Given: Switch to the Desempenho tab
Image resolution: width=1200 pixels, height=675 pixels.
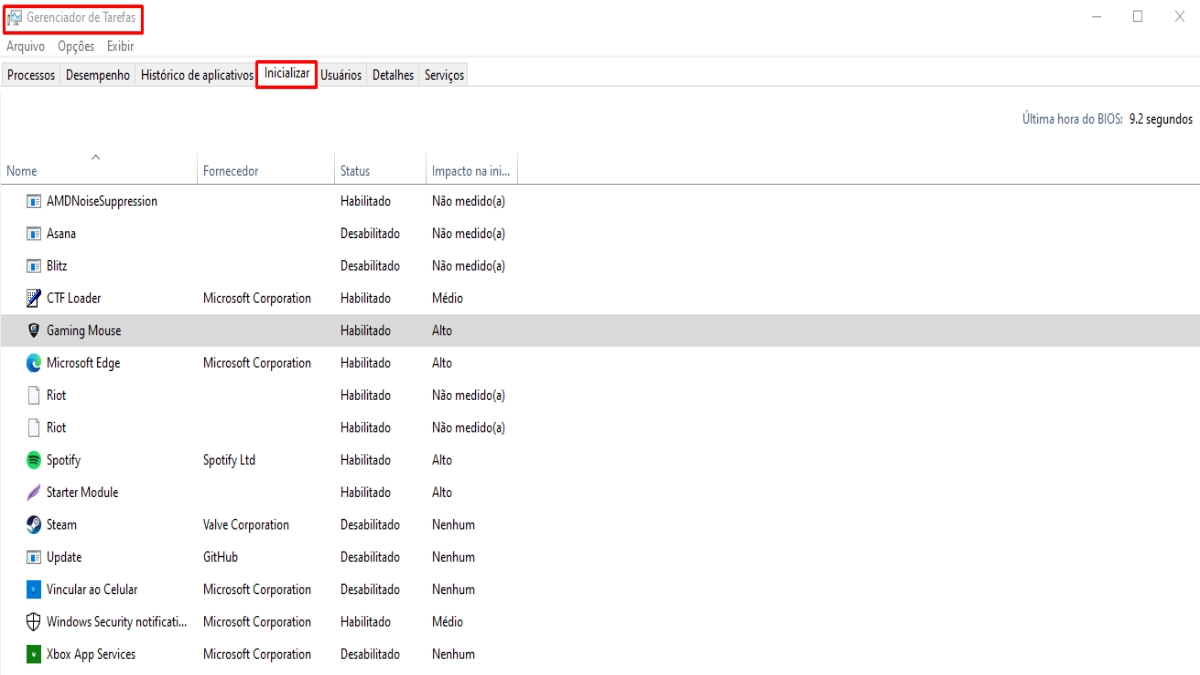Looking at the screenshot, I should 98,76.
